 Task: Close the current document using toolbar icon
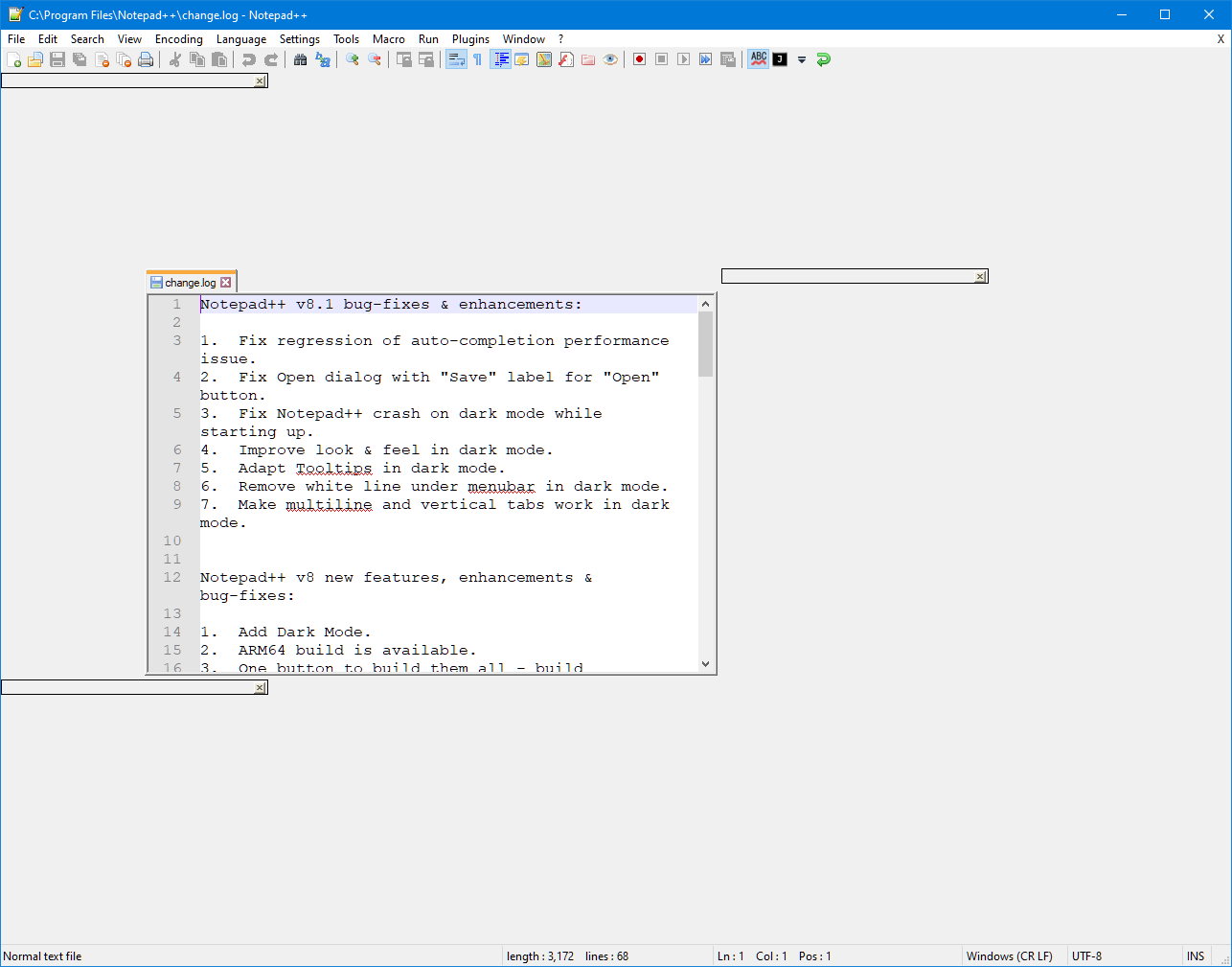pyautogui.click(x=102, y=59)
